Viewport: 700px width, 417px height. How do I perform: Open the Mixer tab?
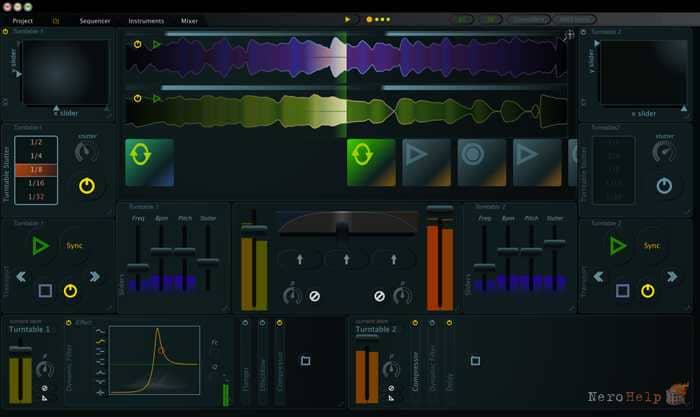click(x=189, y=21)
